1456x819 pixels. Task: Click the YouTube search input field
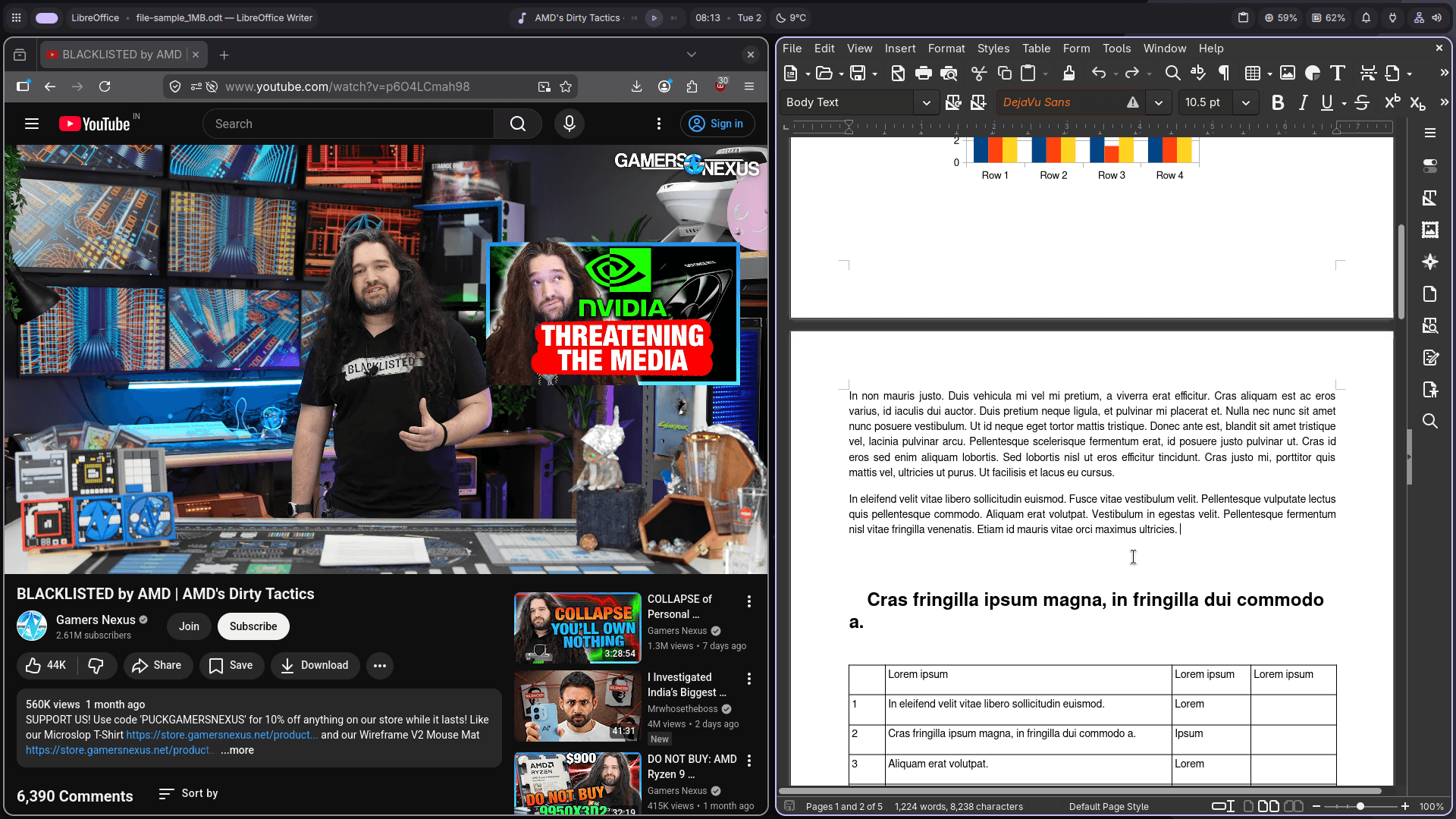click(x=349, y=124)
